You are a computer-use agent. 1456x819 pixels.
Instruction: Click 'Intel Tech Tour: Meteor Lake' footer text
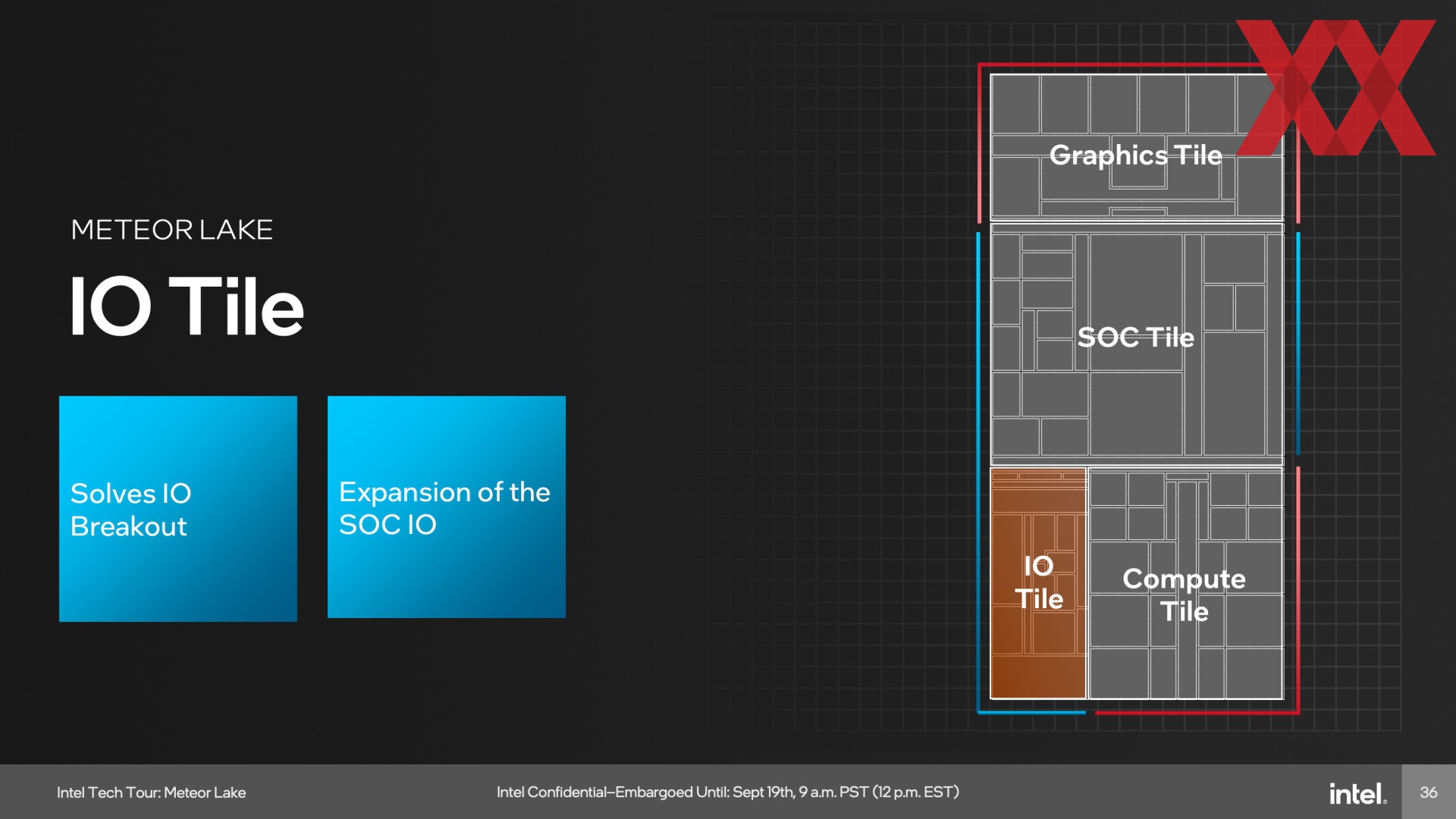151,792
